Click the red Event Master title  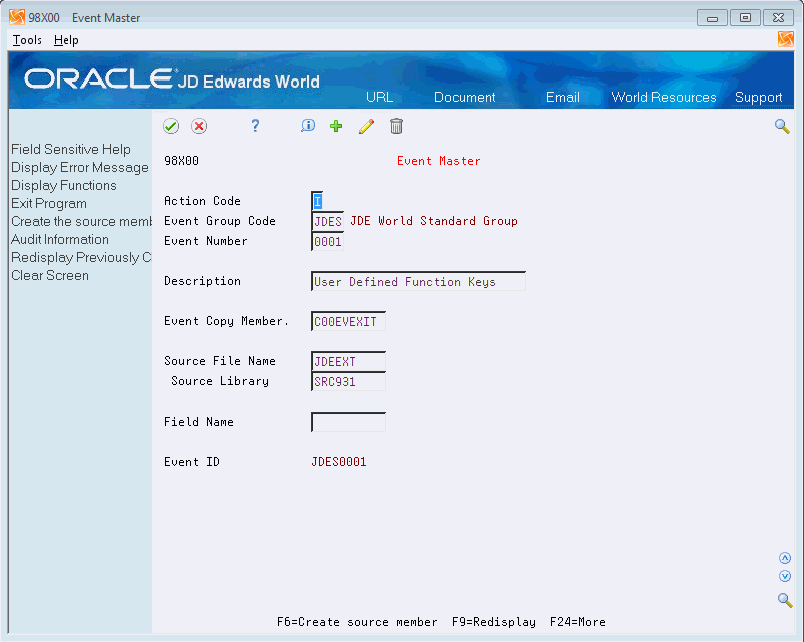tap(438, 161)
